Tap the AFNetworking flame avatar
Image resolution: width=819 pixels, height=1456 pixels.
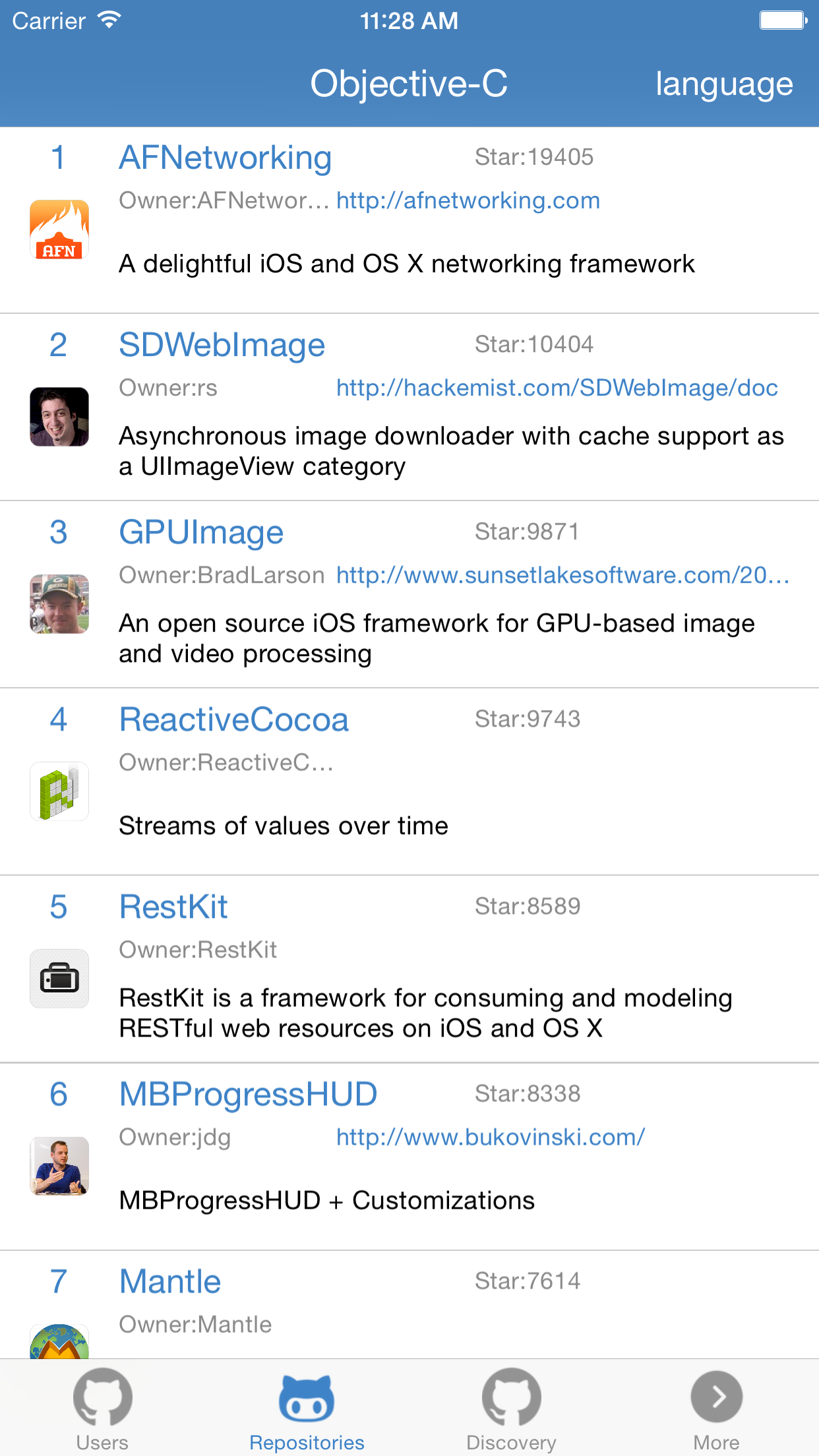coord(59,229)
